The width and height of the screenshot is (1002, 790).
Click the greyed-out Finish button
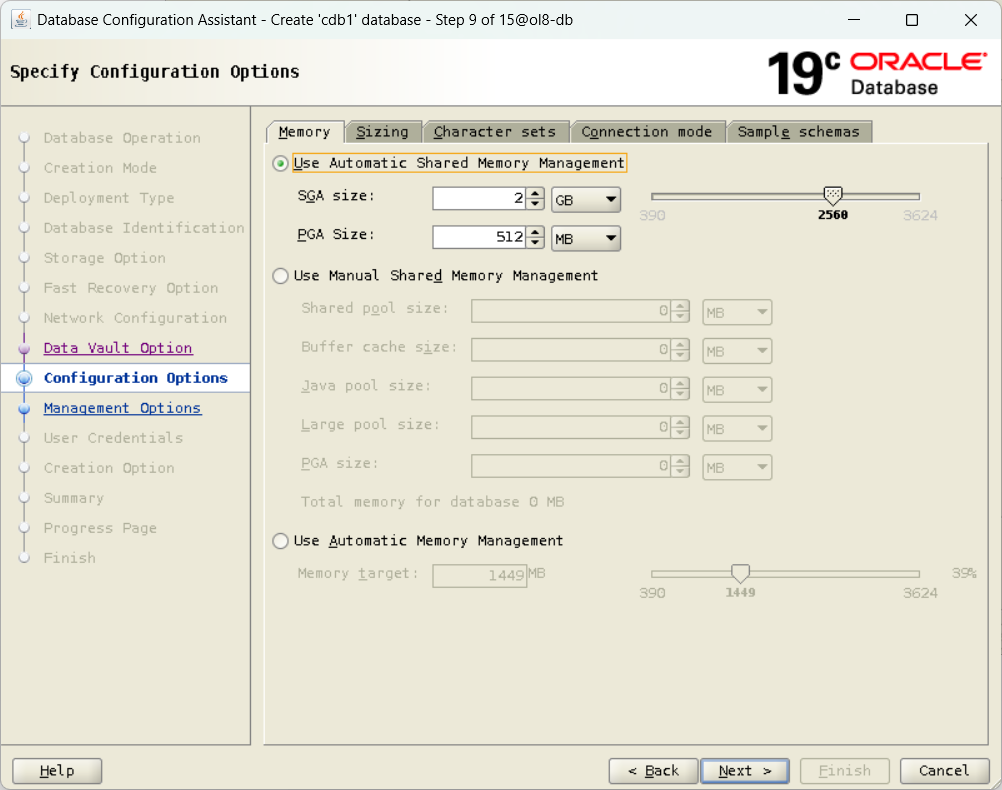coord(845,771)
